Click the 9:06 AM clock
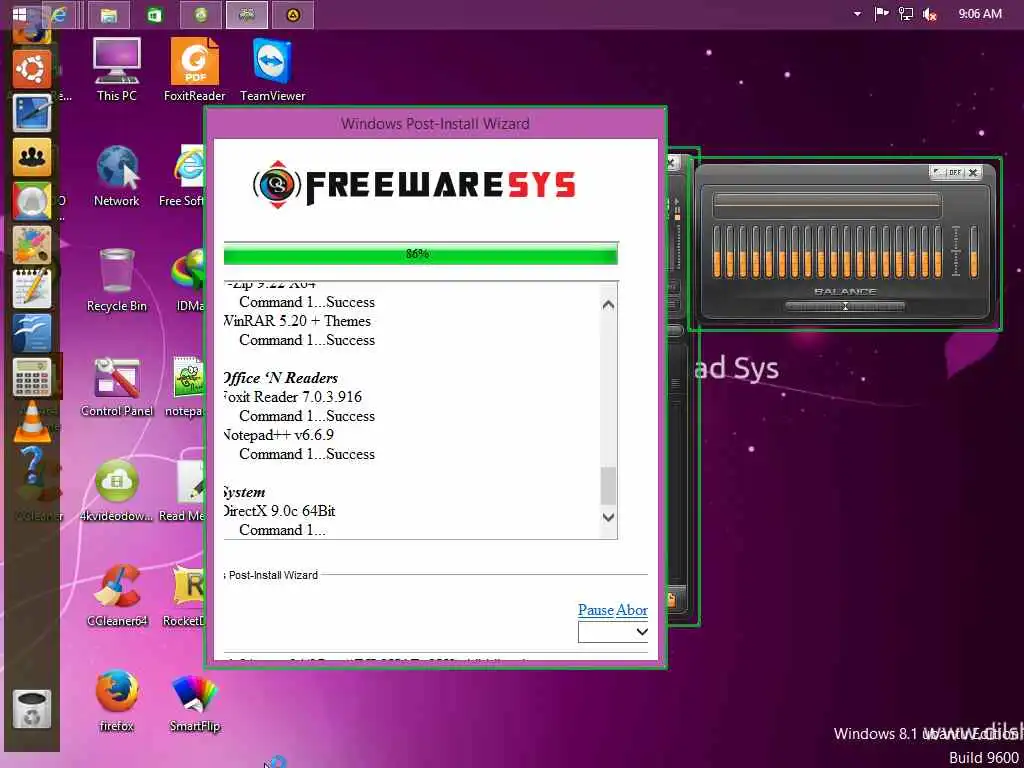 [x=980, y=14]
